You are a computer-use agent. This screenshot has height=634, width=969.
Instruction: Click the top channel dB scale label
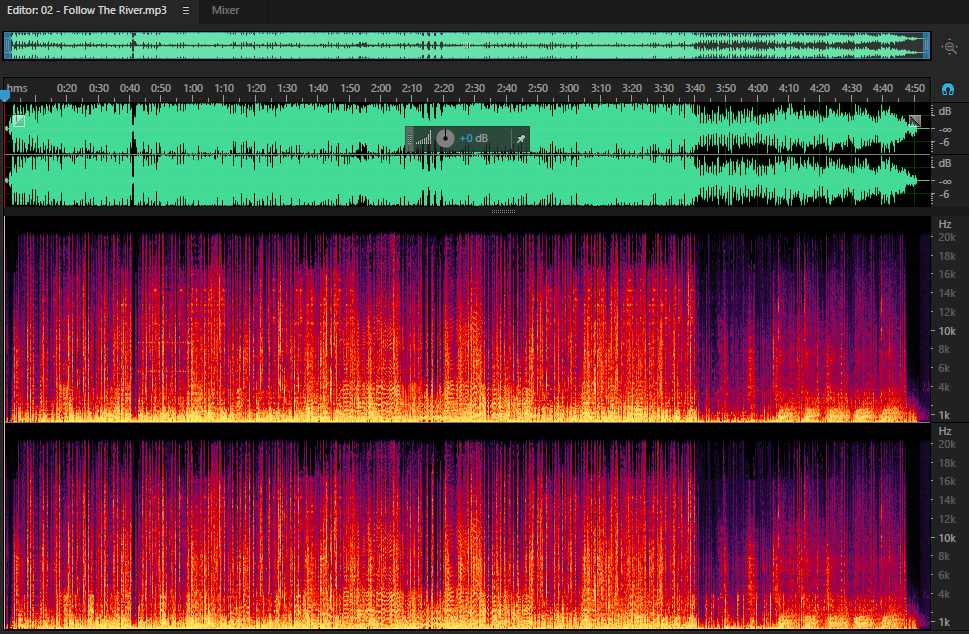pyautogui.click(x=945, y=111)
